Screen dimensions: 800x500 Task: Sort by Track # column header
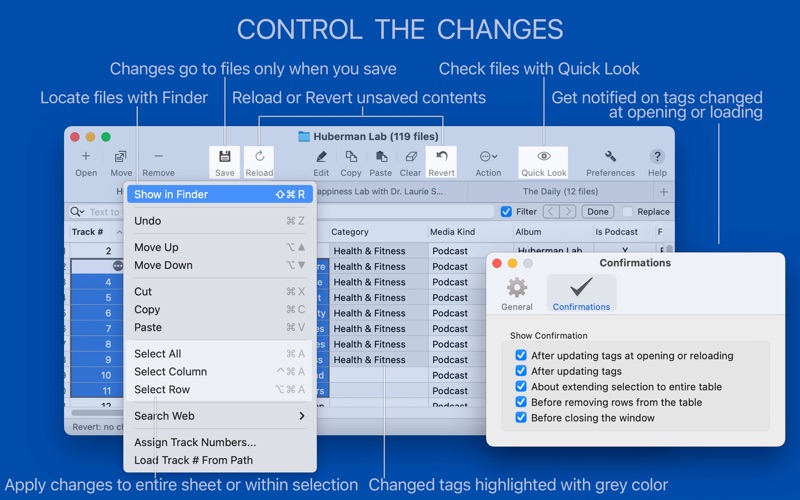[x=95, y=232]
